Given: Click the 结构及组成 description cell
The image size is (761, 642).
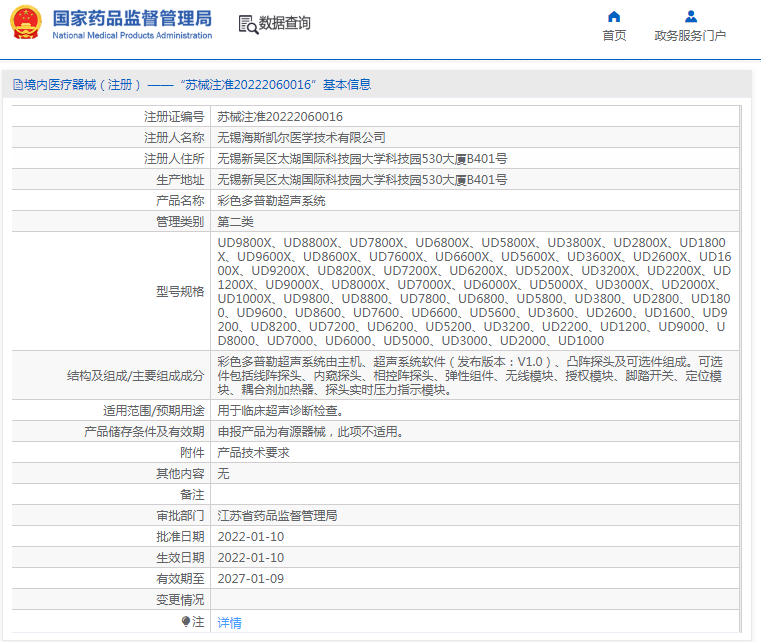Looking at the screenshot, I should coord(475,375).
